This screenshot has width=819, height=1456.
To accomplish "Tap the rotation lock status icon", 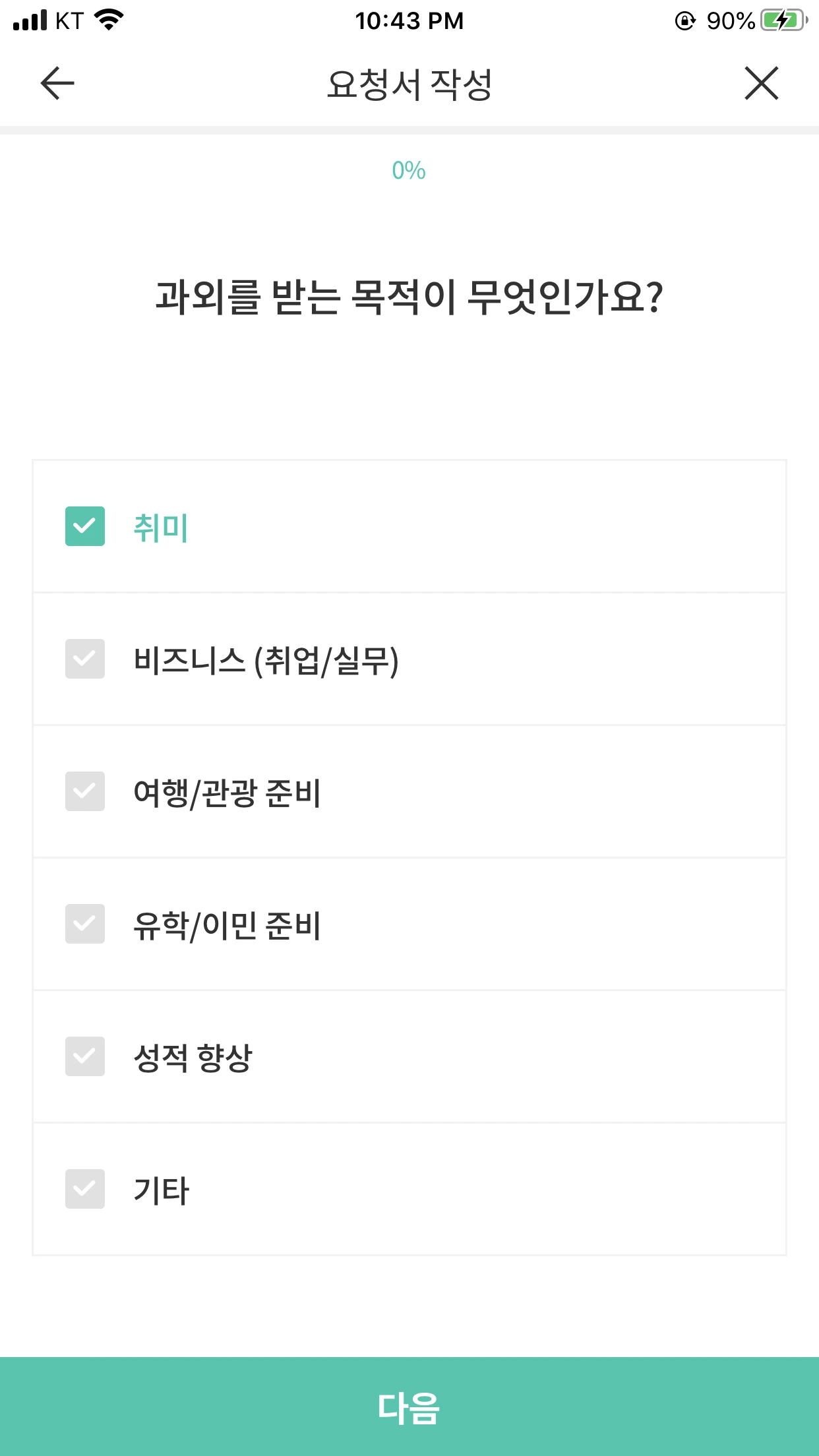I will tap(685, 21).
